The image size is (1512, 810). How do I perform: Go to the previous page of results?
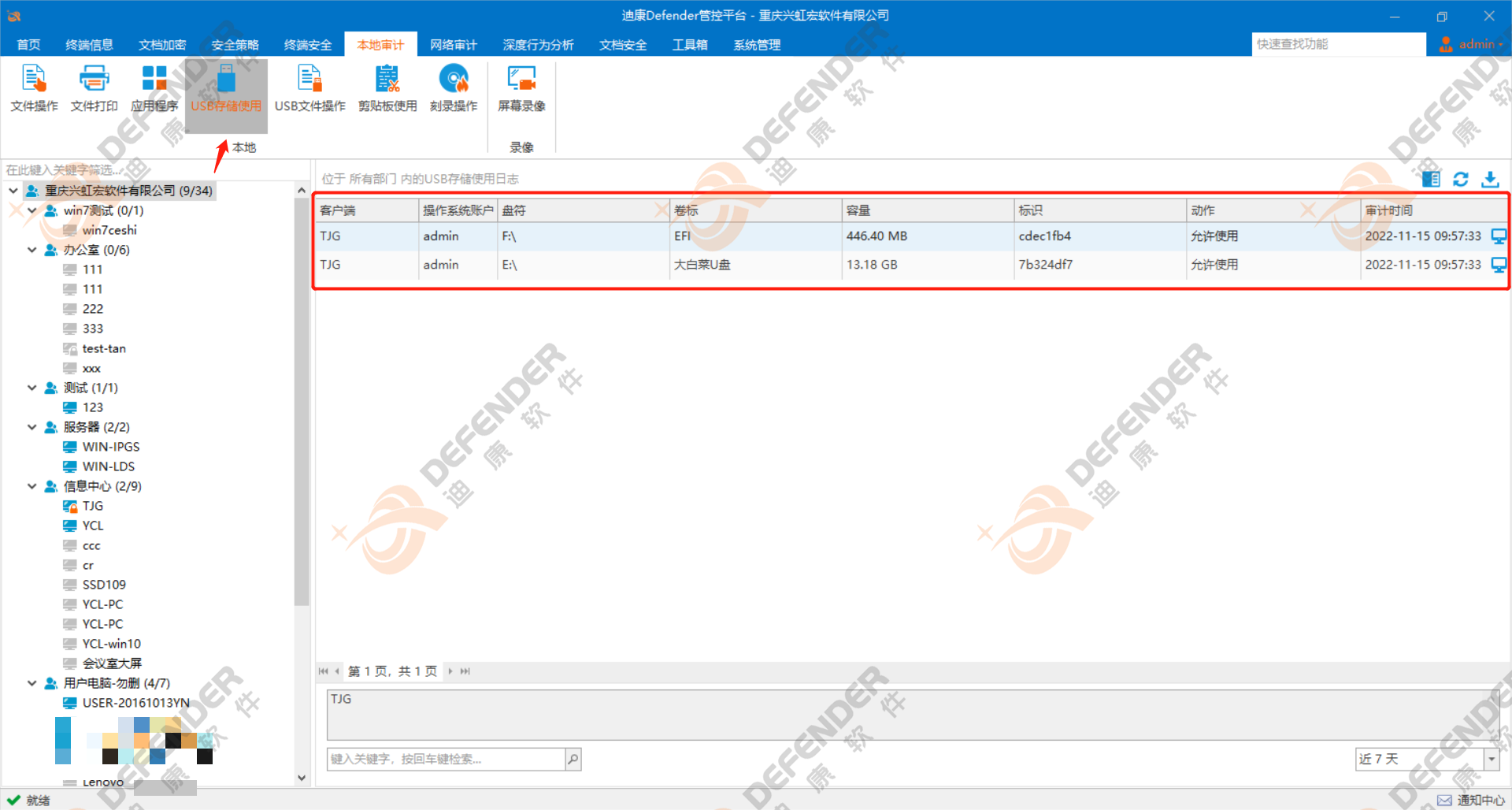(337, 671)
